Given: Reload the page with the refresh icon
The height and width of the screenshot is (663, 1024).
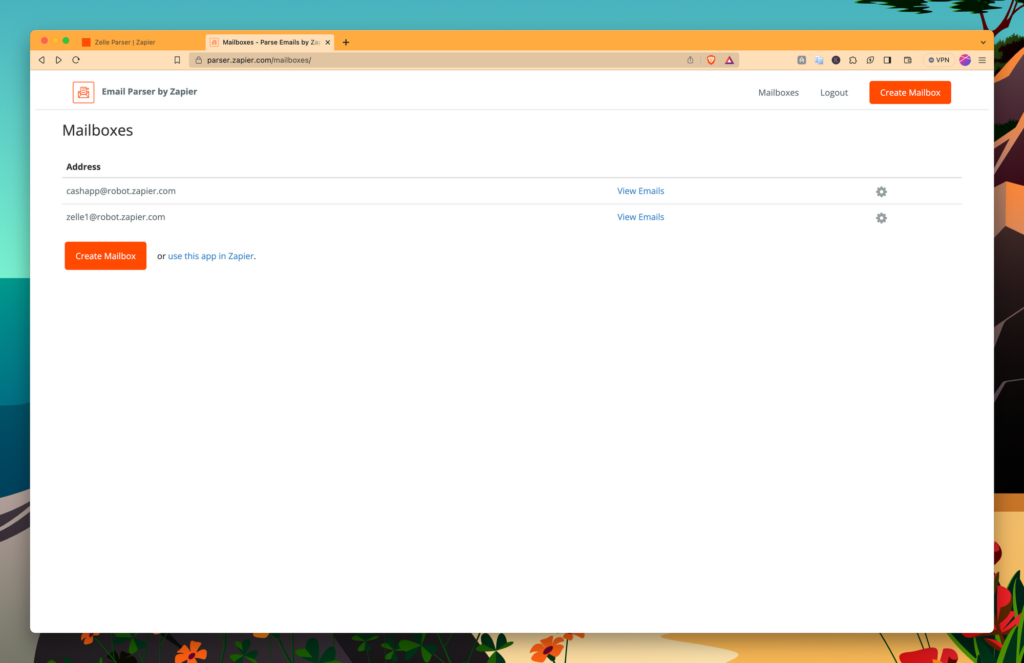Looking at the screenshot, I should 75,60.
